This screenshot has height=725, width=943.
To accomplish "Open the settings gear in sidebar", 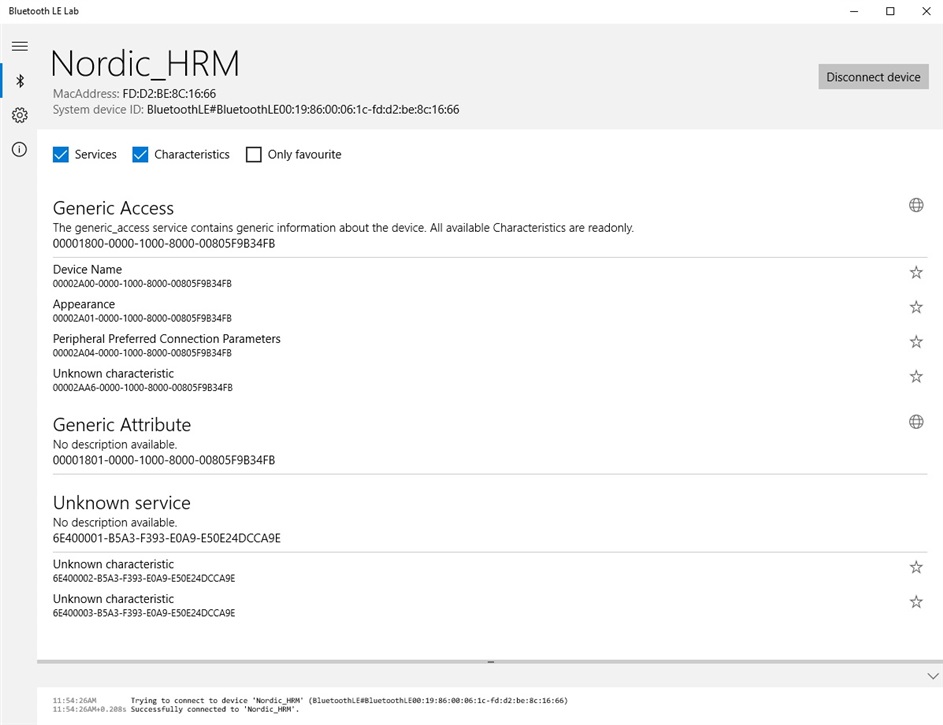I will (x=20, y=115).
